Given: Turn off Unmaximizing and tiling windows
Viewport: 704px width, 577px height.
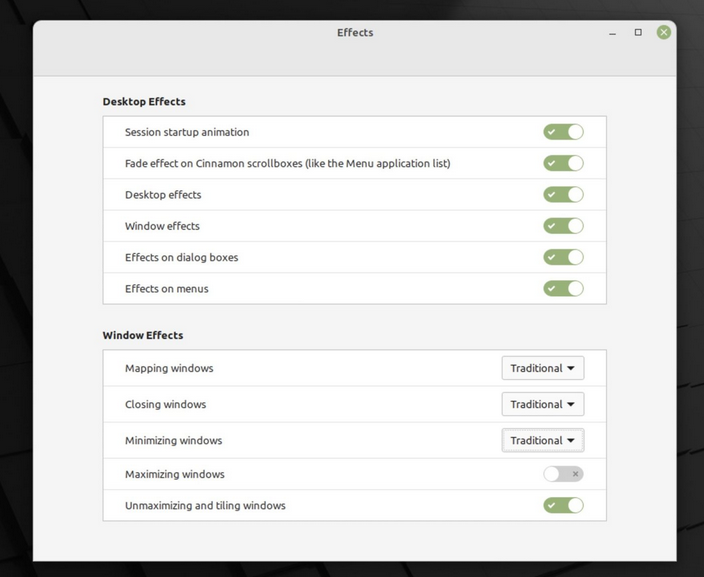Looking at the screenshot, I should pos(563,505).
